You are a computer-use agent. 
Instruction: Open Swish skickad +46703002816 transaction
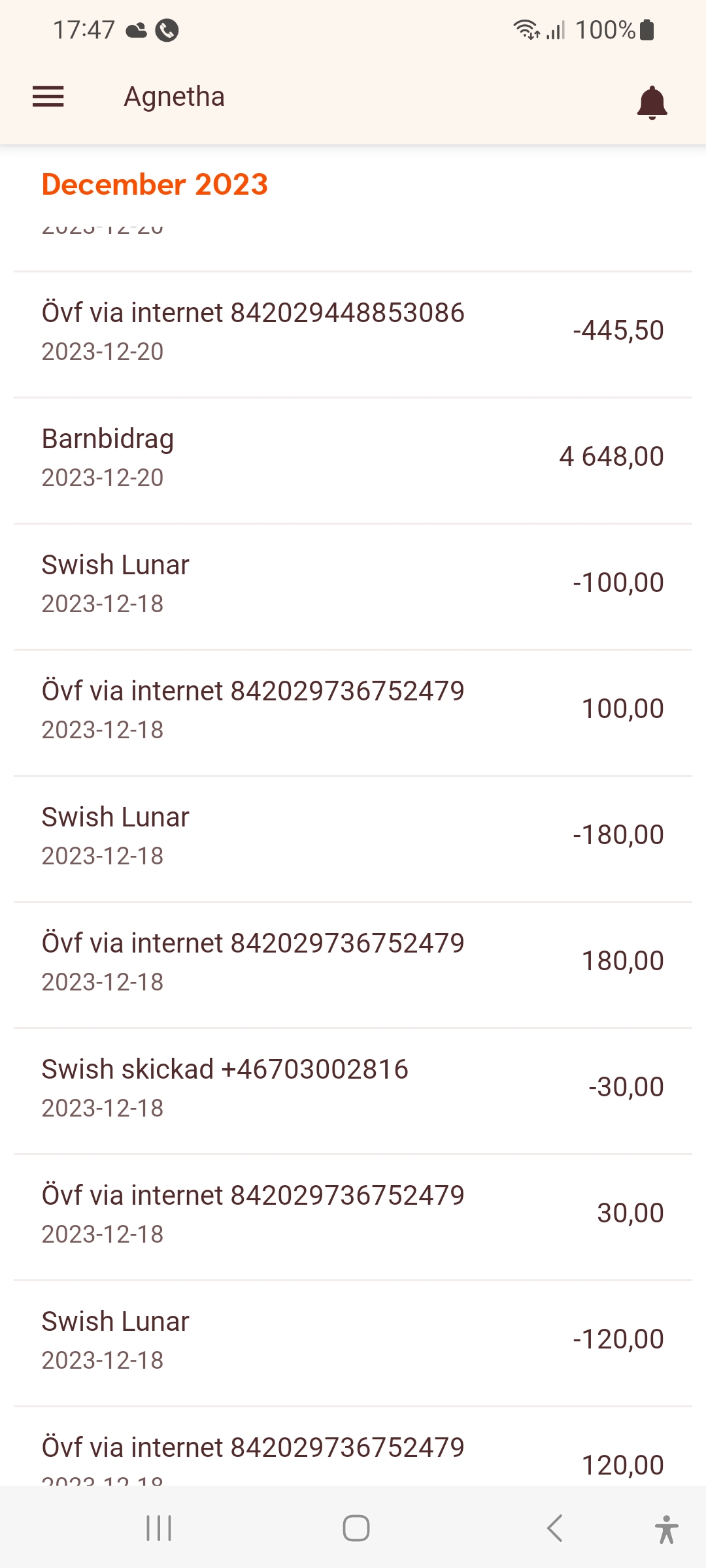tap(353, 1088)
